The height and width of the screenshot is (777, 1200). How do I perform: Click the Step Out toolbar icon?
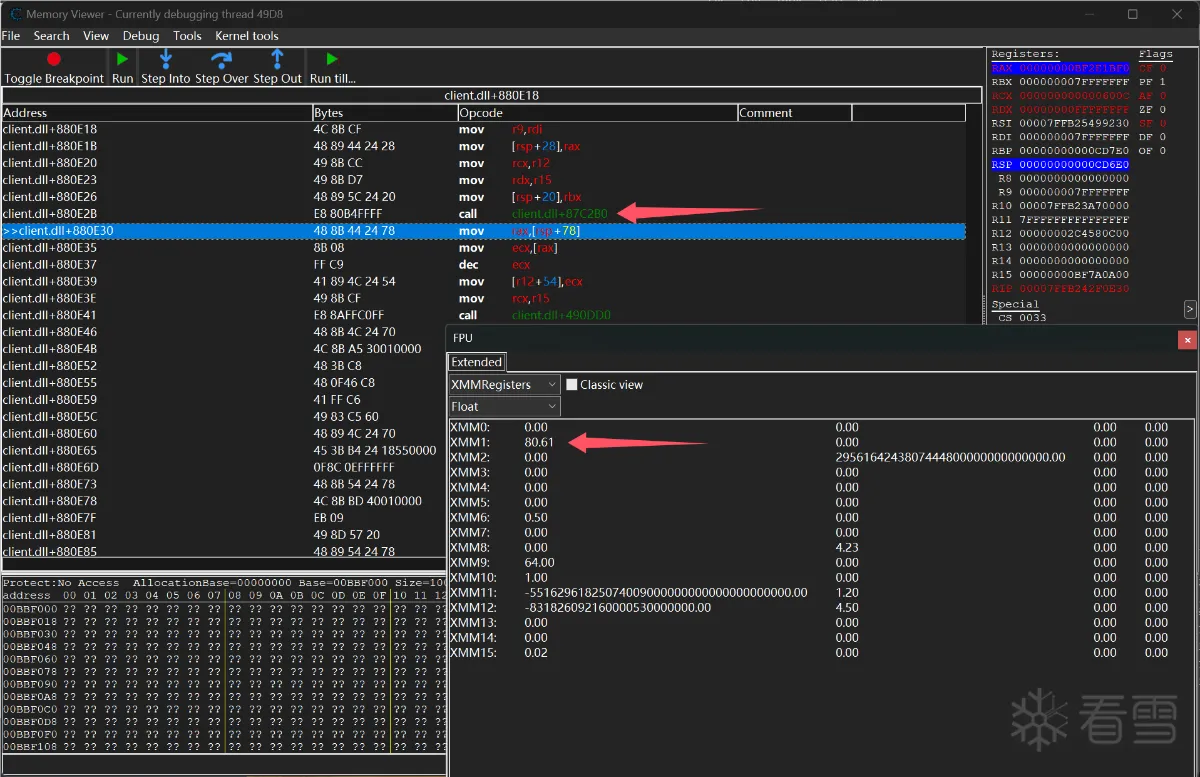pos(277,60)
